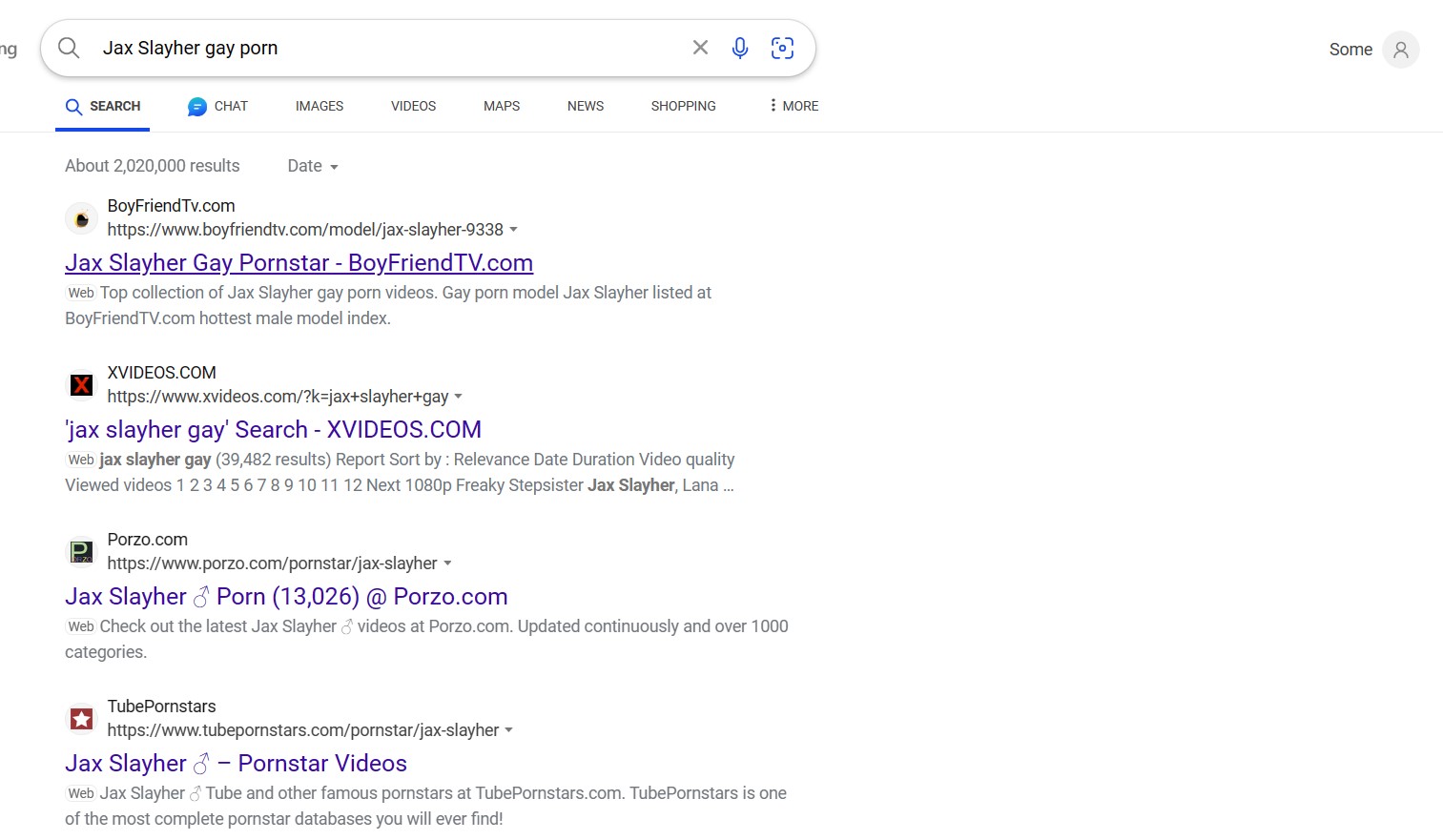
Task: Open the BoyFriendTV.com result title link
Action: click(299, 262)
